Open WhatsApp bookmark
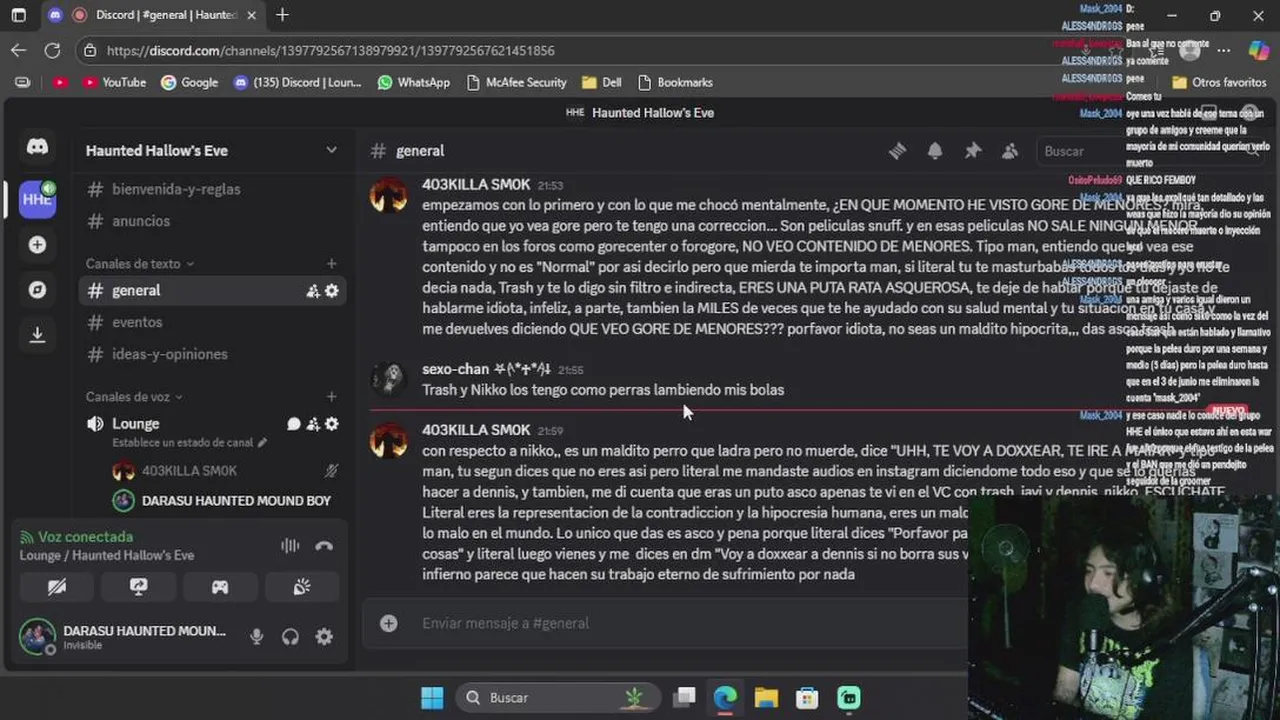 [414, 83]
